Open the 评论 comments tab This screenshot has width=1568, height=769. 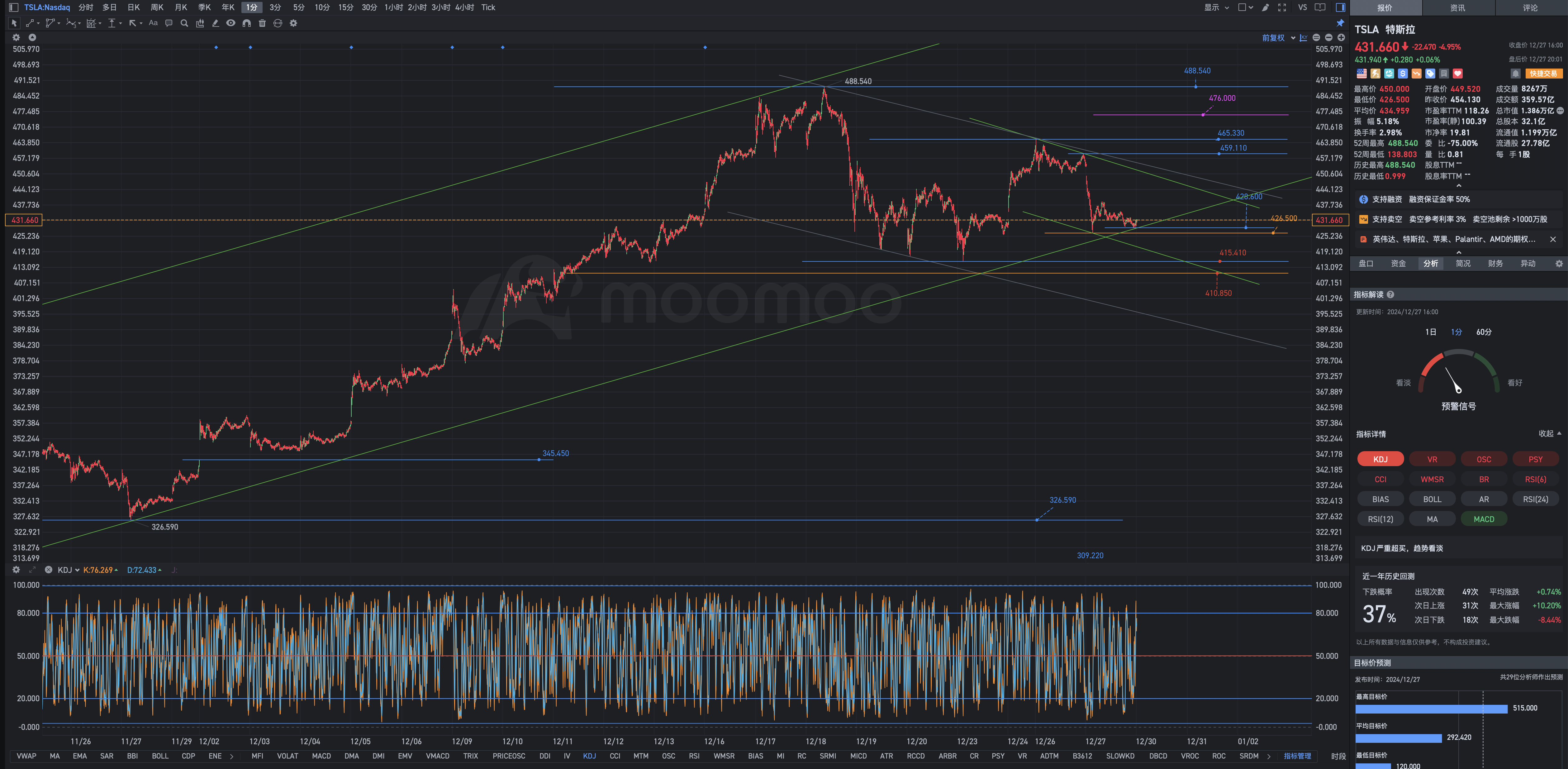click(x=1530, y=7)
